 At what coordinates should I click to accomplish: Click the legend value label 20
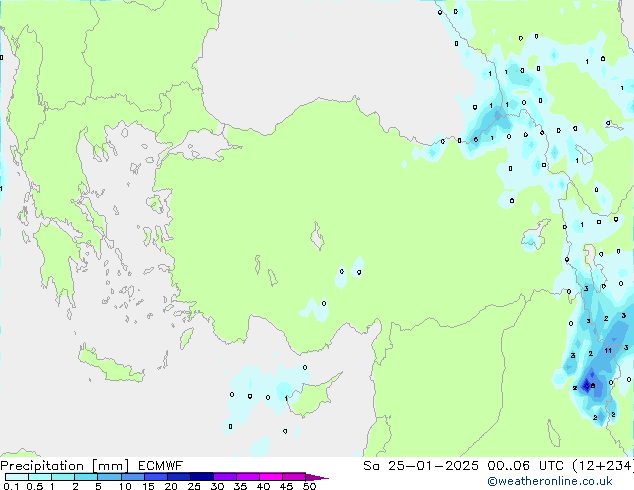click(170, 487)
